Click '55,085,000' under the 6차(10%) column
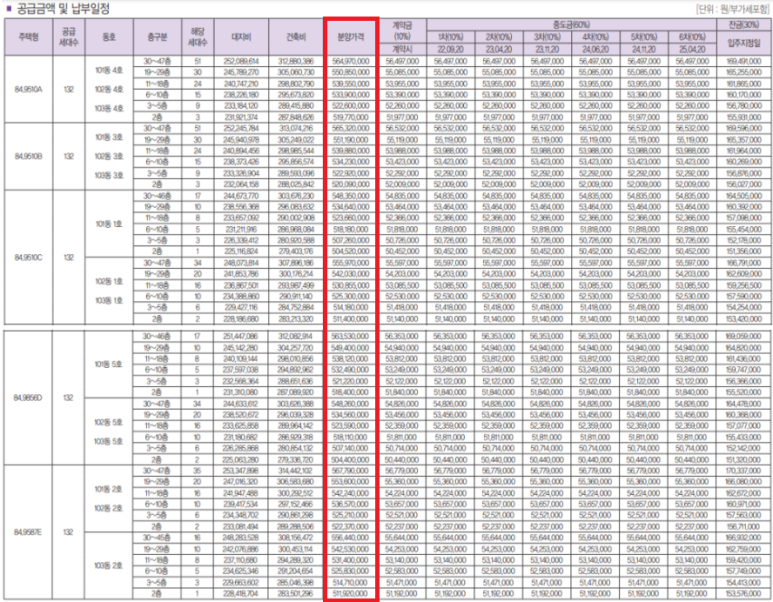The height and width of the screenshot is (602, 773). [692, 72]
